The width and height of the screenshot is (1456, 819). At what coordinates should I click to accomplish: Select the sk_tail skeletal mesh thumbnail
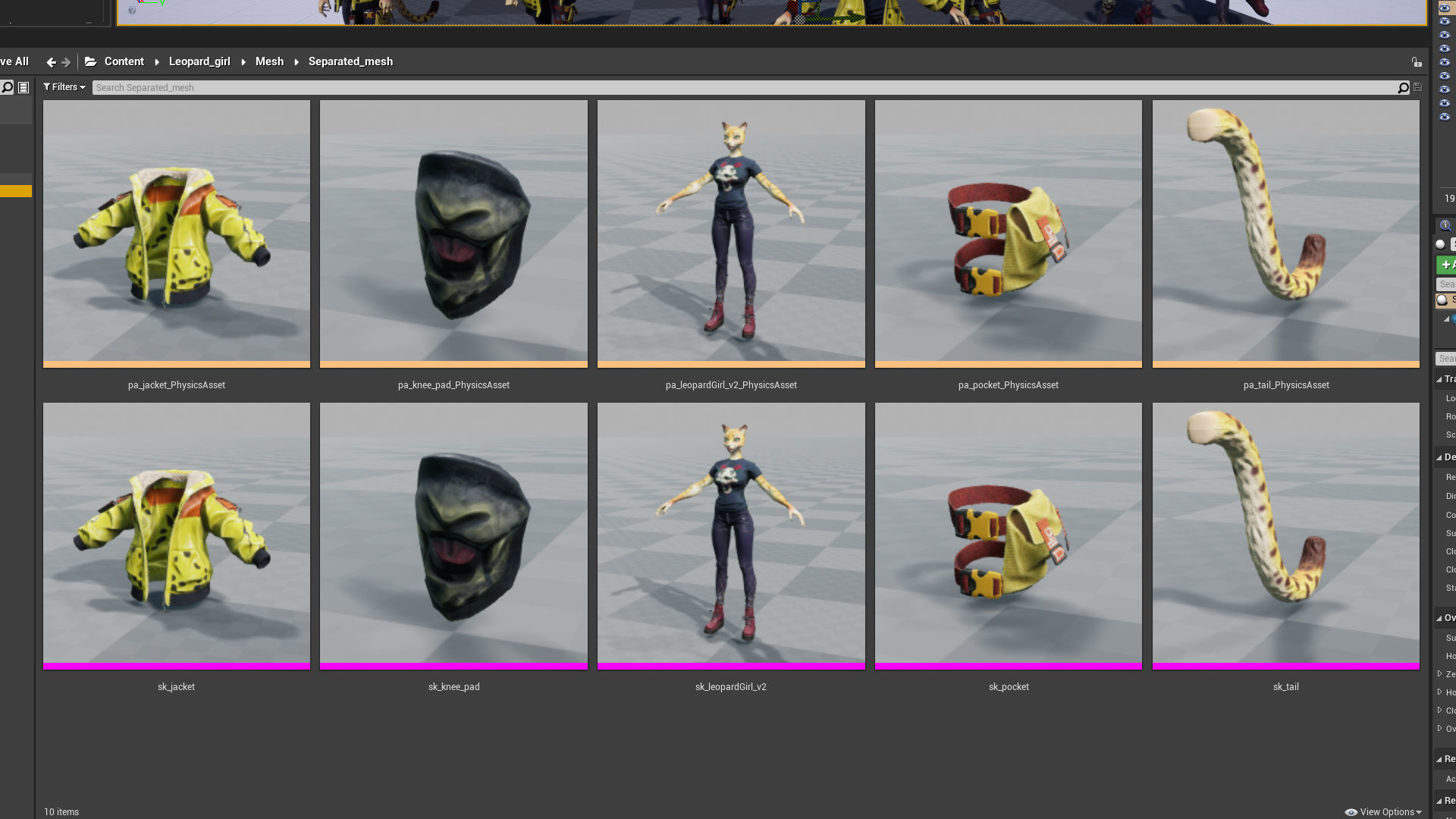point(1285,535)
